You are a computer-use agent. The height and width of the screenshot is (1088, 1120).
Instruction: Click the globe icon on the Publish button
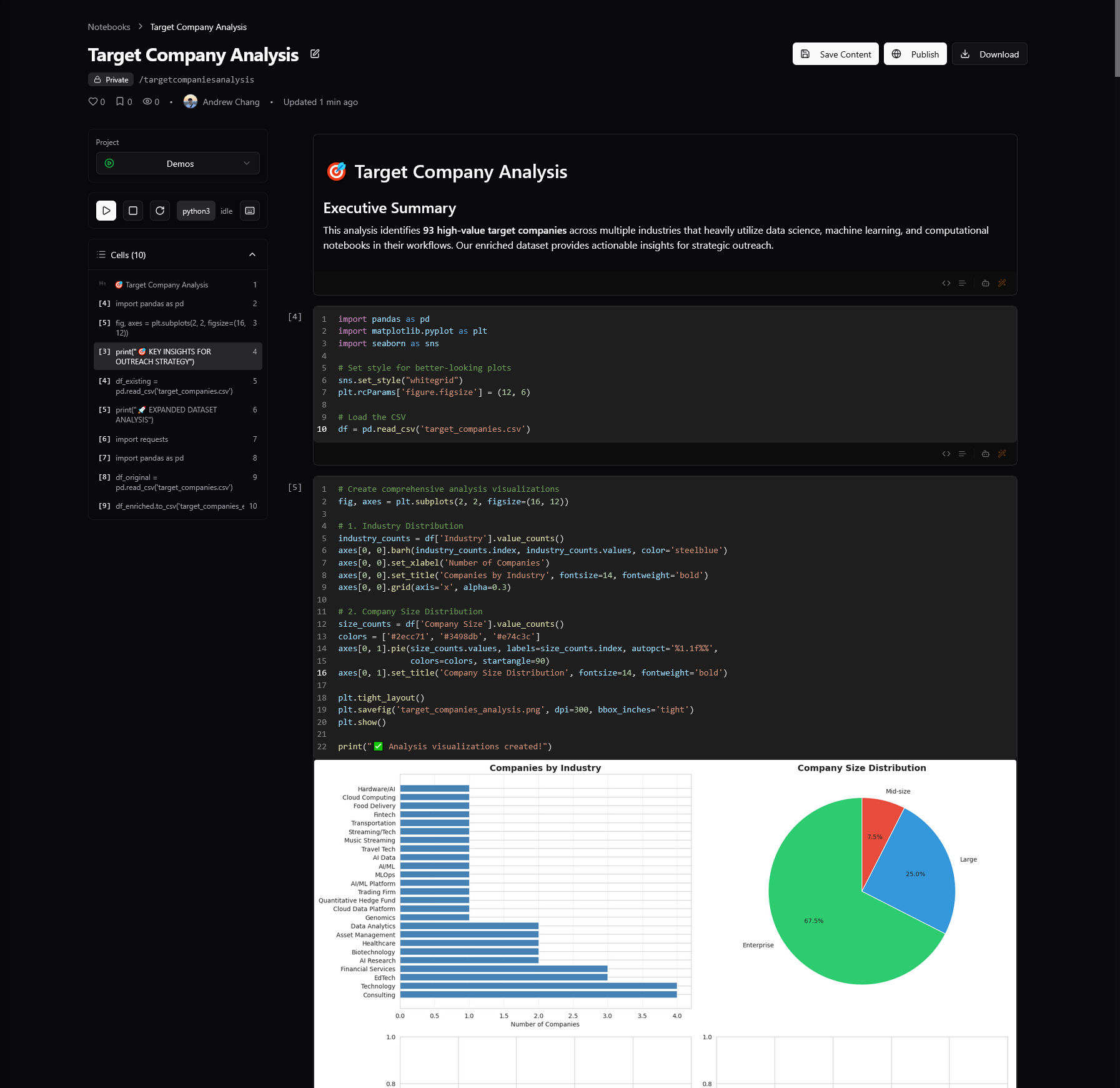(x=898, y=54)
